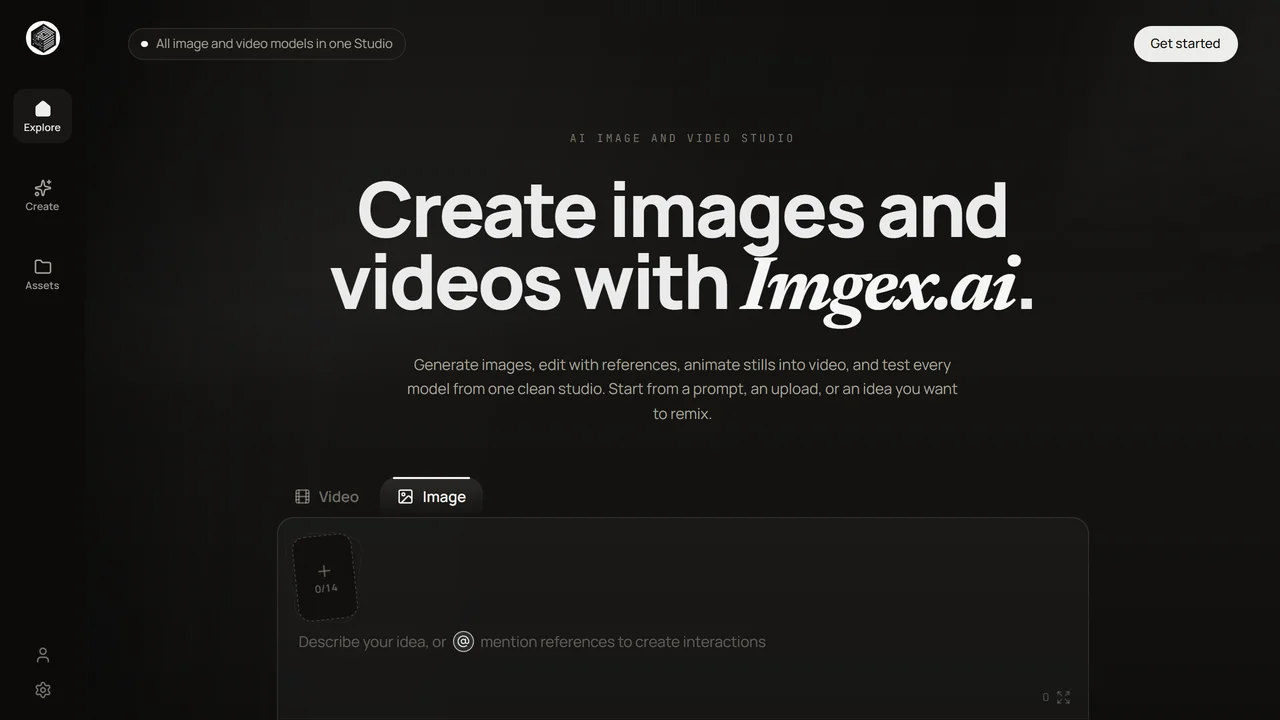
Task: Switch to the Video tab
Action: [x=327, y=497]
